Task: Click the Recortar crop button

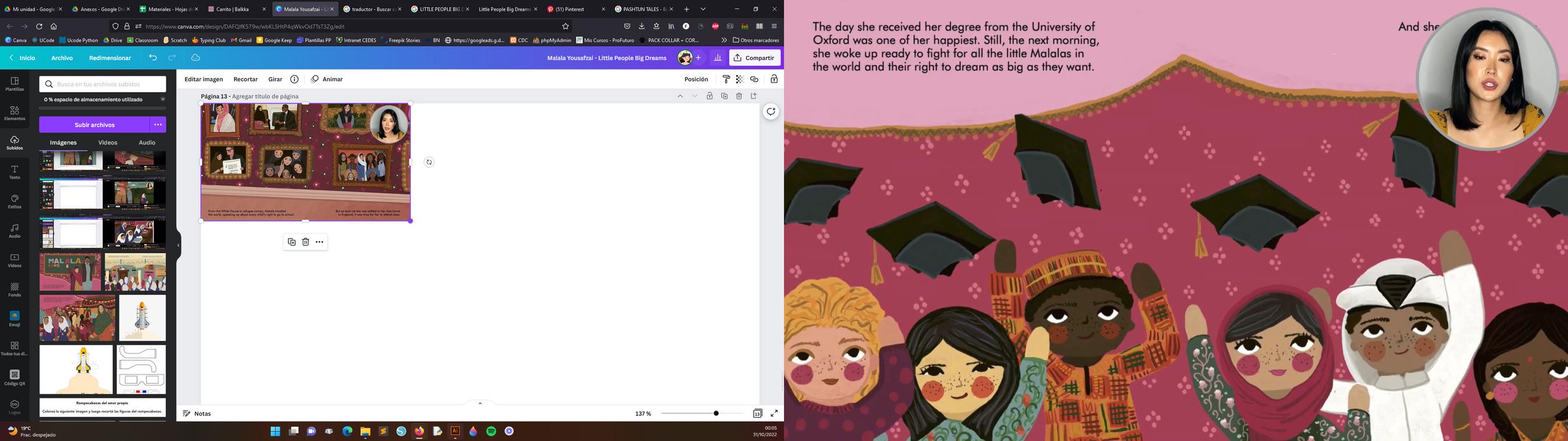Action: coord(246,79)
